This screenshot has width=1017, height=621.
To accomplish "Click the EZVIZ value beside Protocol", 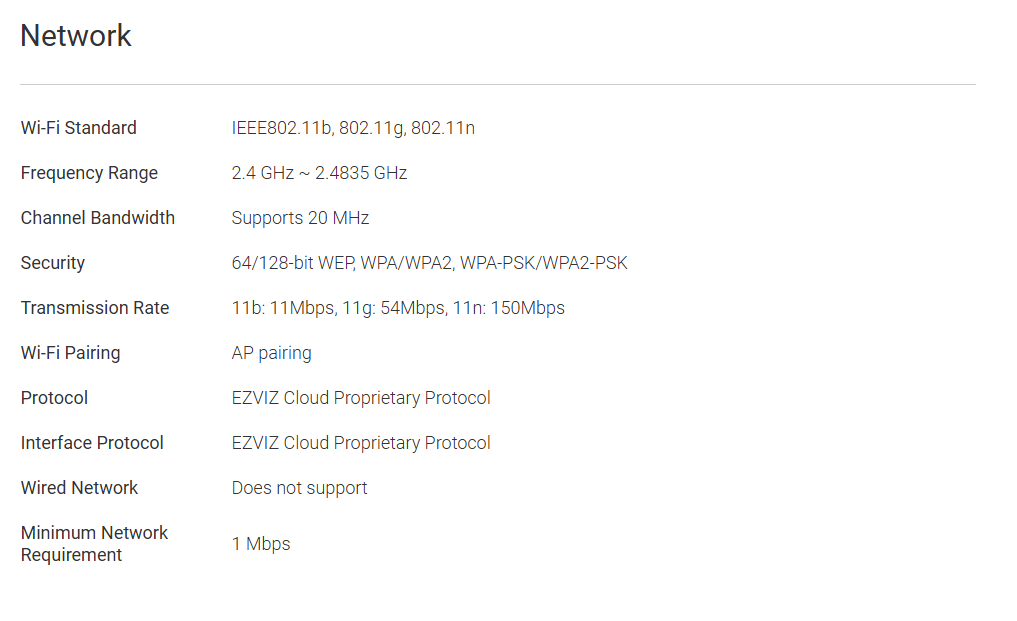I will [361, 398].
